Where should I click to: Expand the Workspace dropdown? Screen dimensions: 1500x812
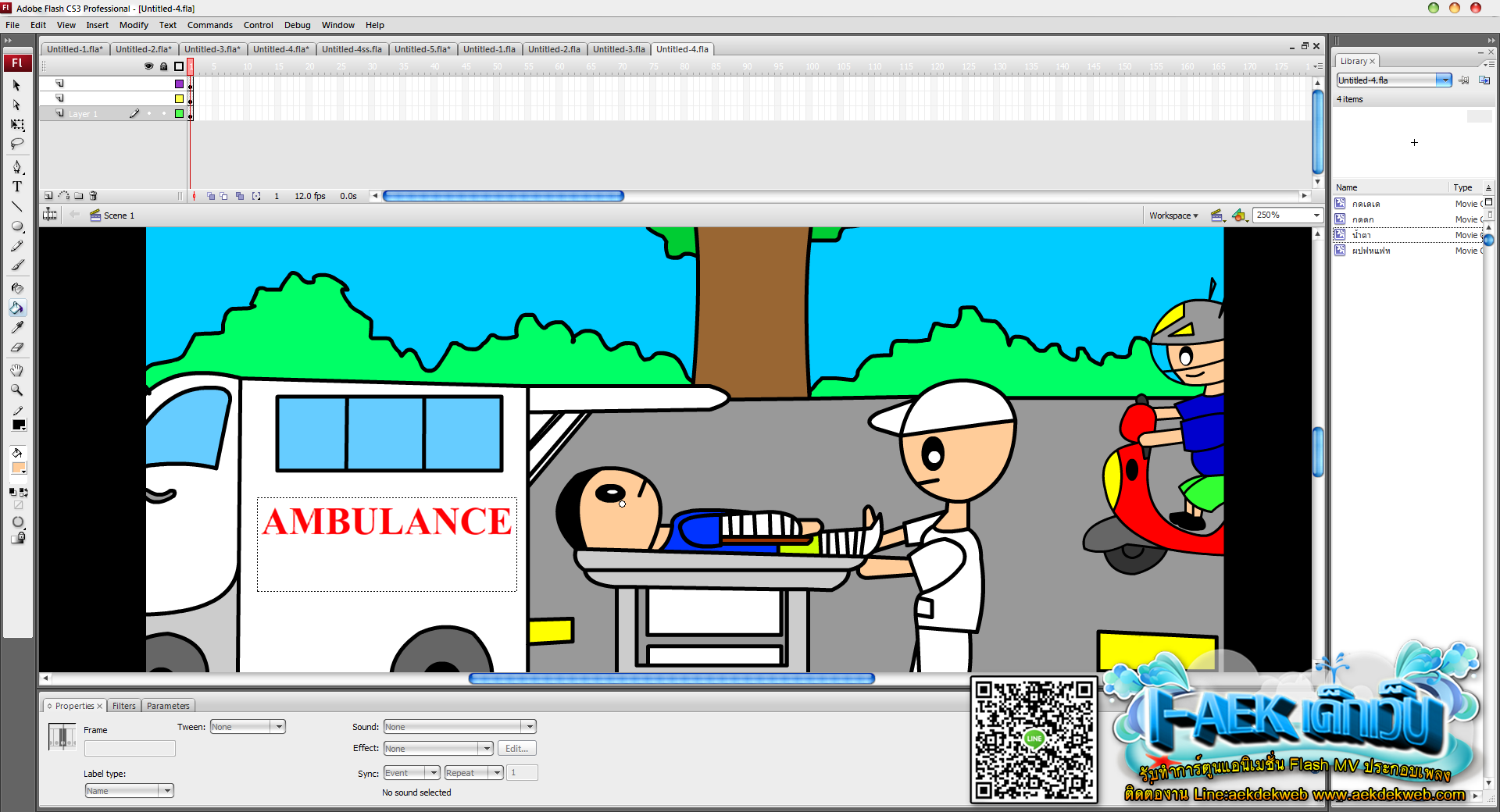pyautogui.click(x=1173, y=215)
